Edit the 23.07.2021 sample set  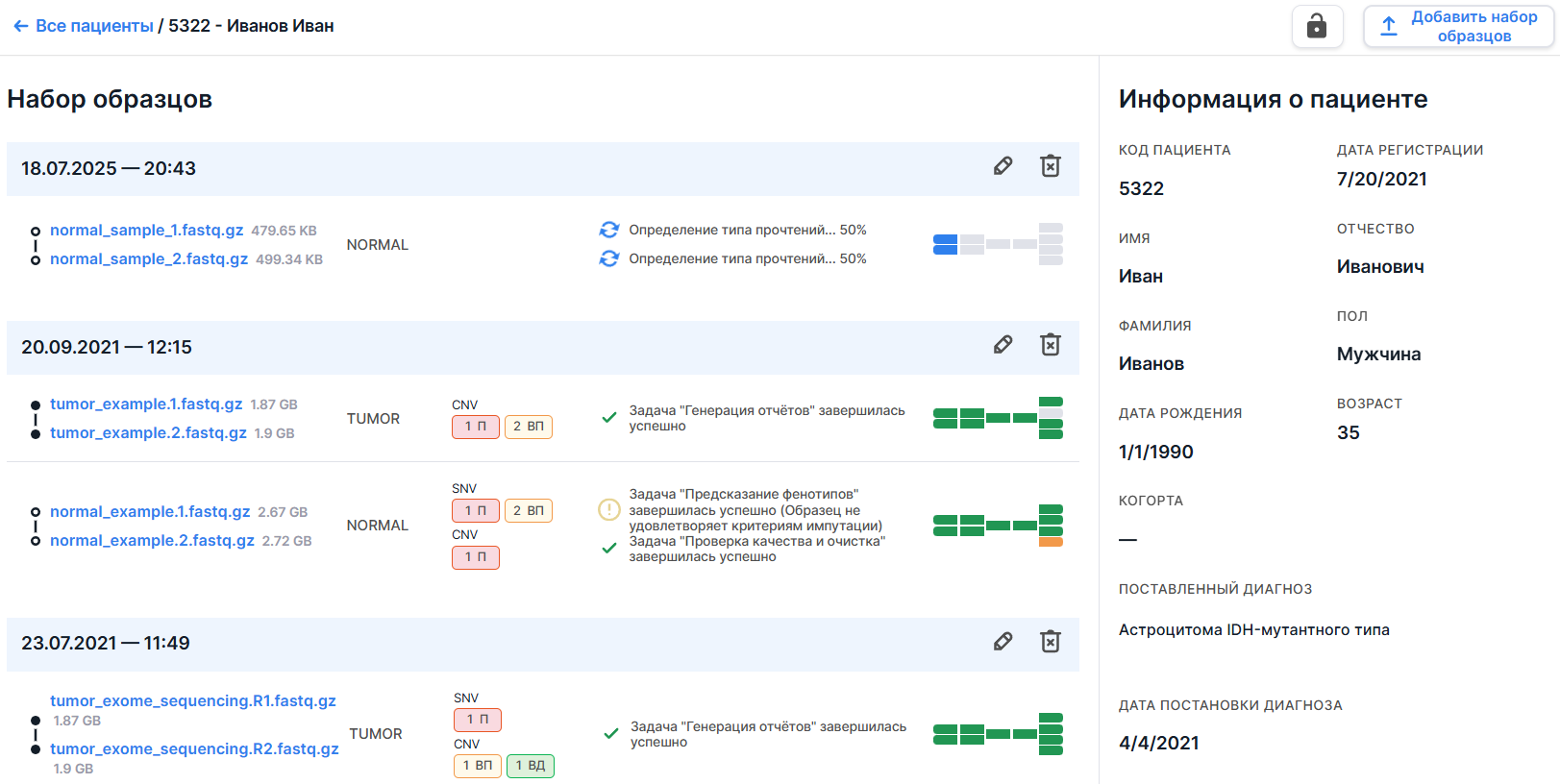pyautogui.click(x=1003, y=642)
